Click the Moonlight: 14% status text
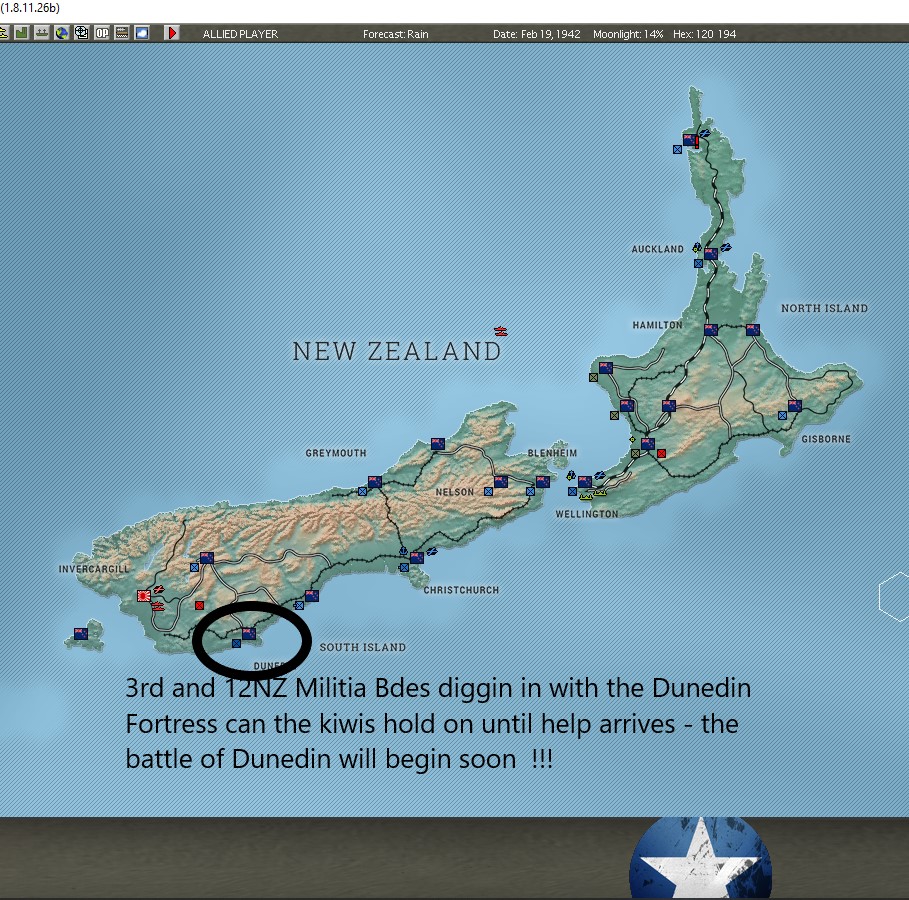This screenshot has height=900, width=909. click(x=628, y=34)
